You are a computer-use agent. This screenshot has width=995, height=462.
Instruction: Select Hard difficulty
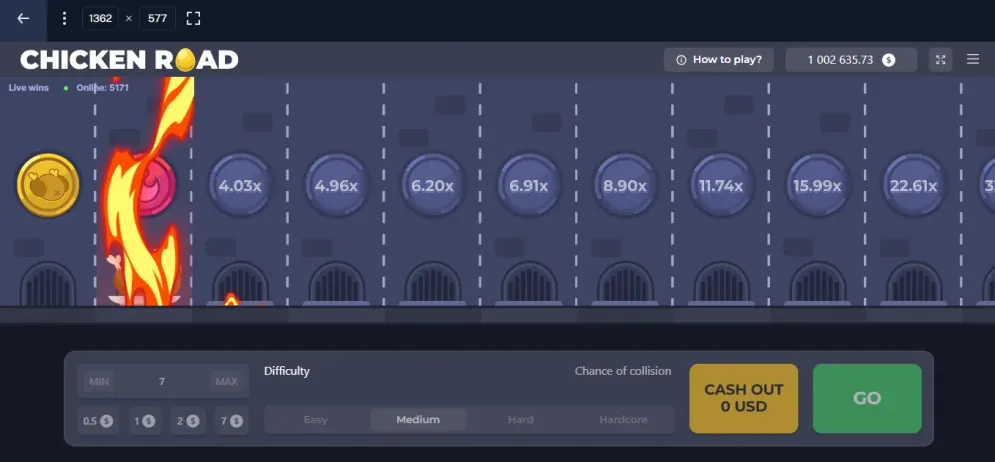coord(520,419)
